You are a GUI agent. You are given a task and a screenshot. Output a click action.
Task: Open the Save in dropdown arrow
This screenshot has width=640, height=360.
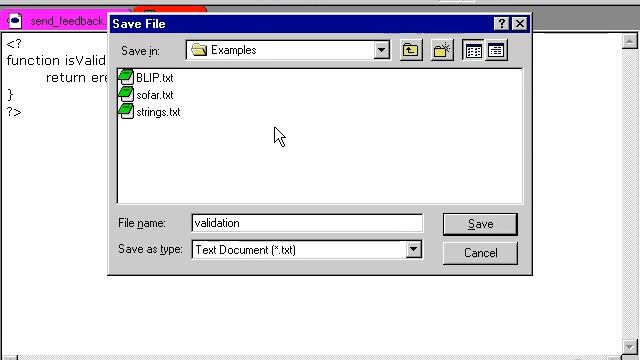pyautogui.click(x=381, y=50)
